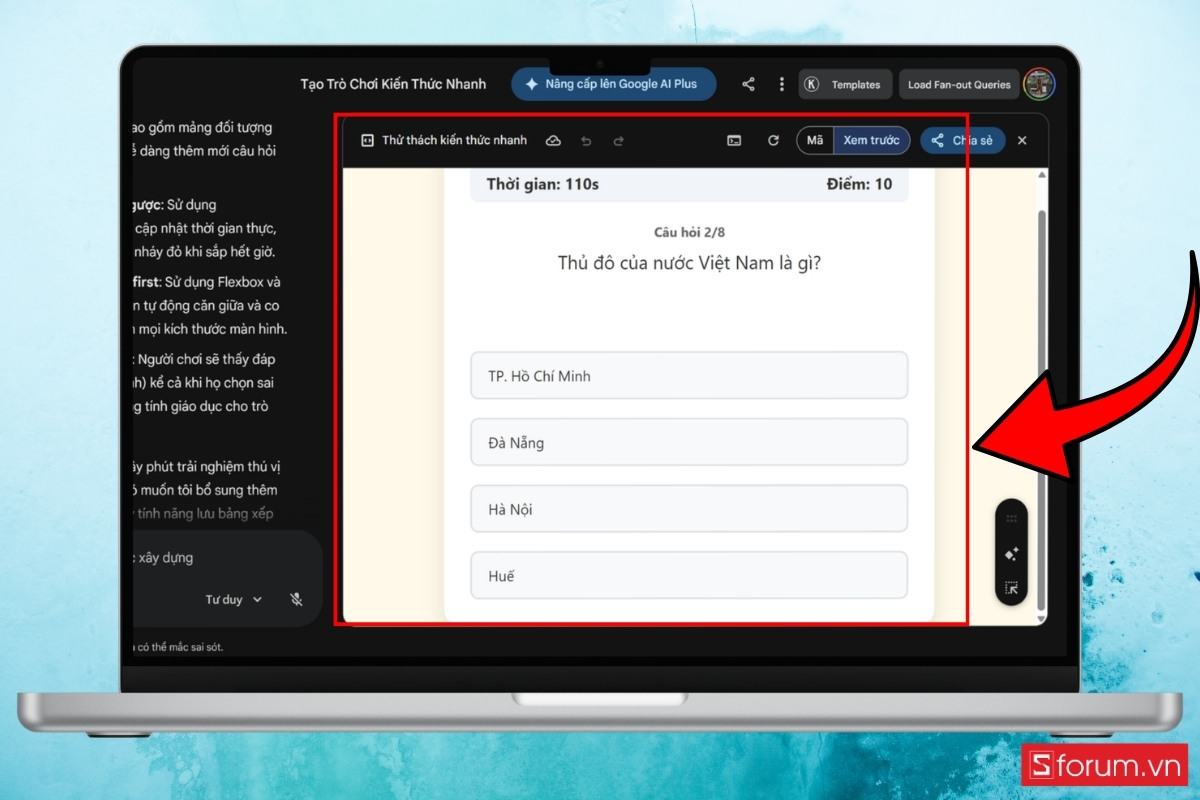Click the canvas title Thử thách kiến thức nhanh
1200x800 pixels.
(x=454, y=141)
